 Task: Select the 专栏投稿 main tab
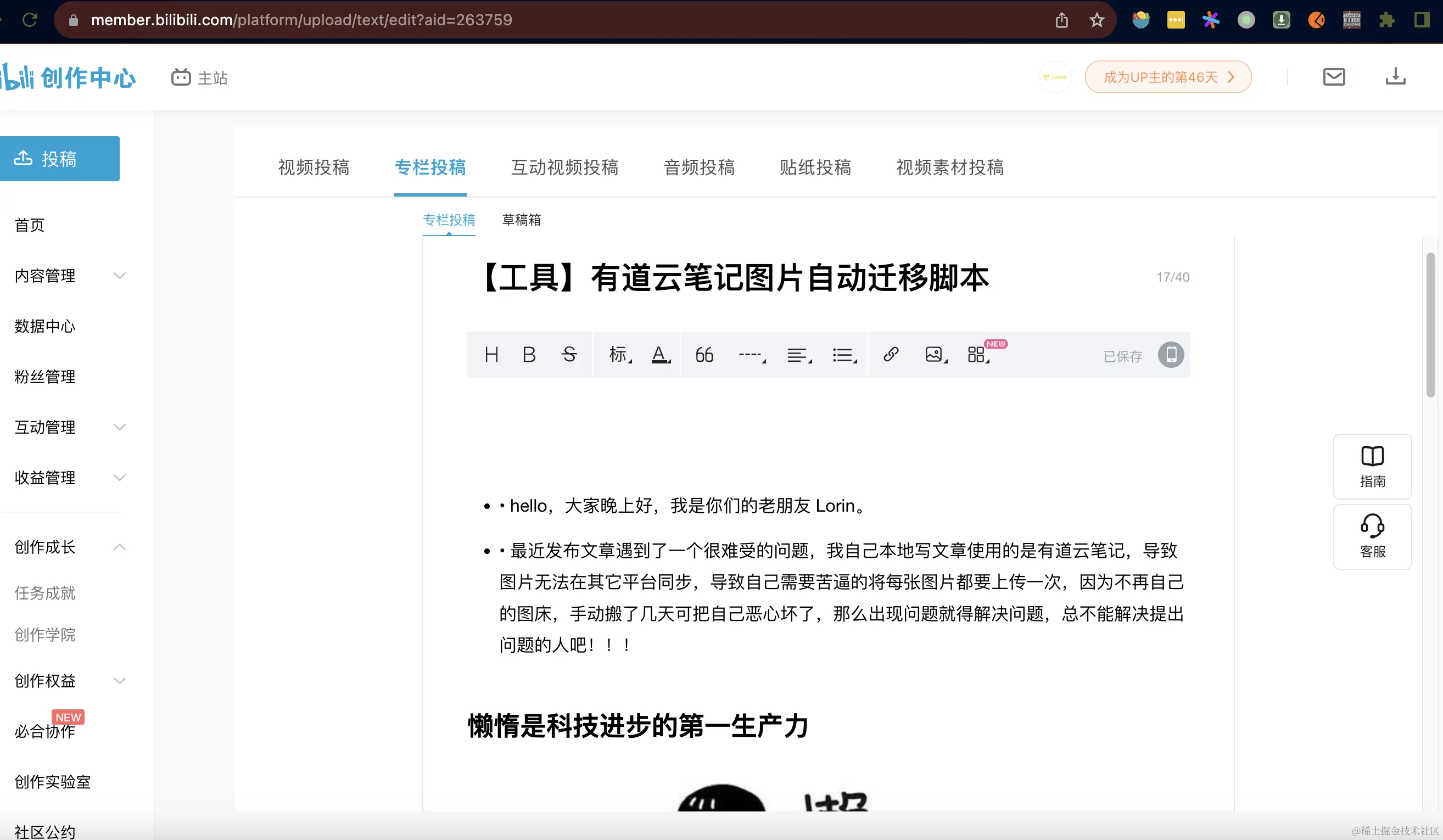point(430,167)
